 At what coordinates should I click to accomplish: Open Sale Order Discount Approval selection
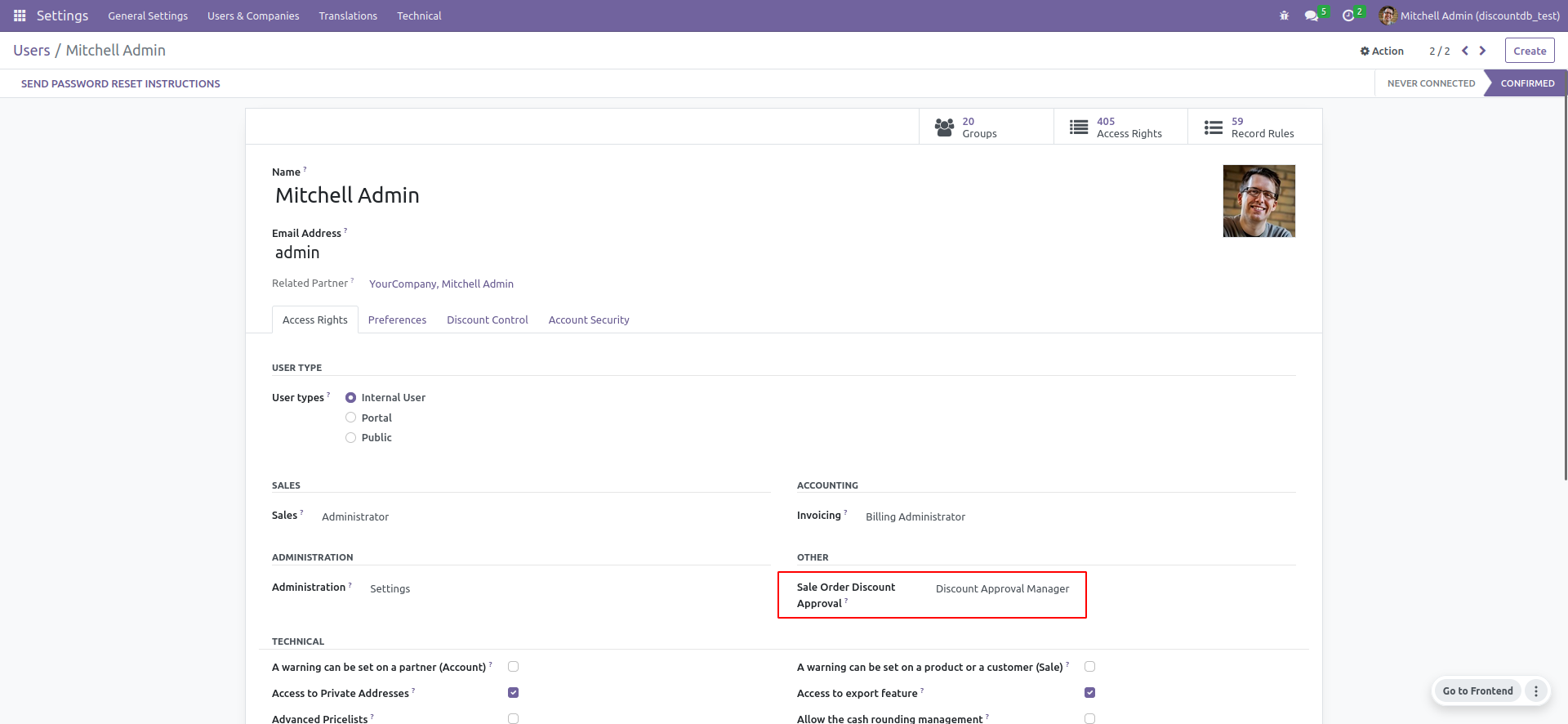(1002, 589)
